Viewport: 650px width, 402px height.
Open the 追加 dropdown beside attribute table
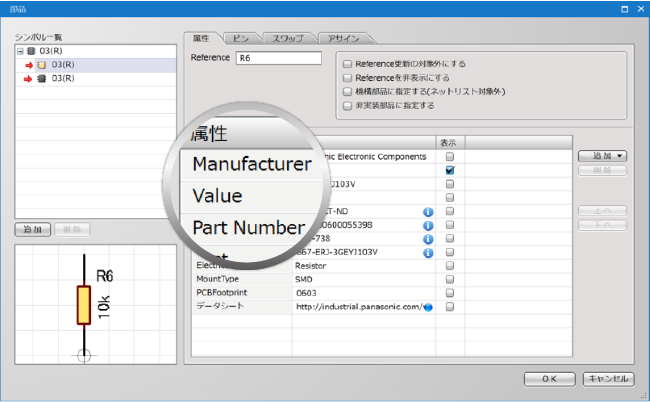tap(602, 156)
